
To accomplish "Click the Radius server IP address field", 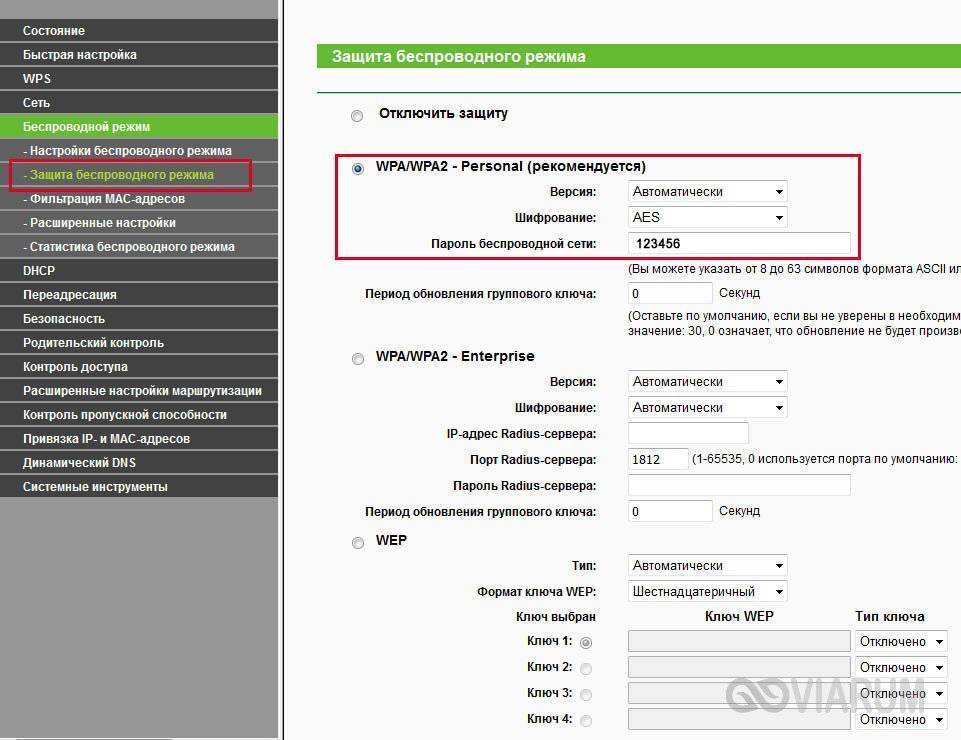I will (x=687, y=433).
